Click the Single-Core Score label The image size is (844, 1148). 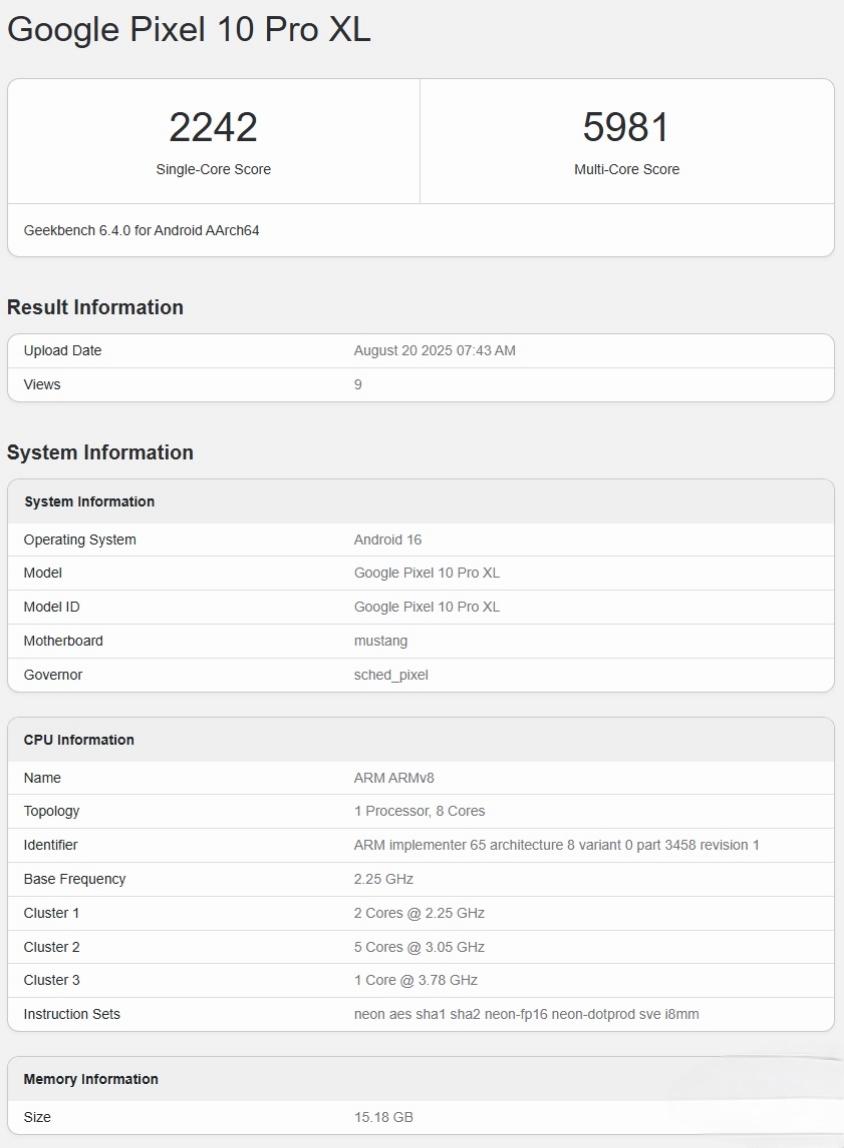[213, 169]
